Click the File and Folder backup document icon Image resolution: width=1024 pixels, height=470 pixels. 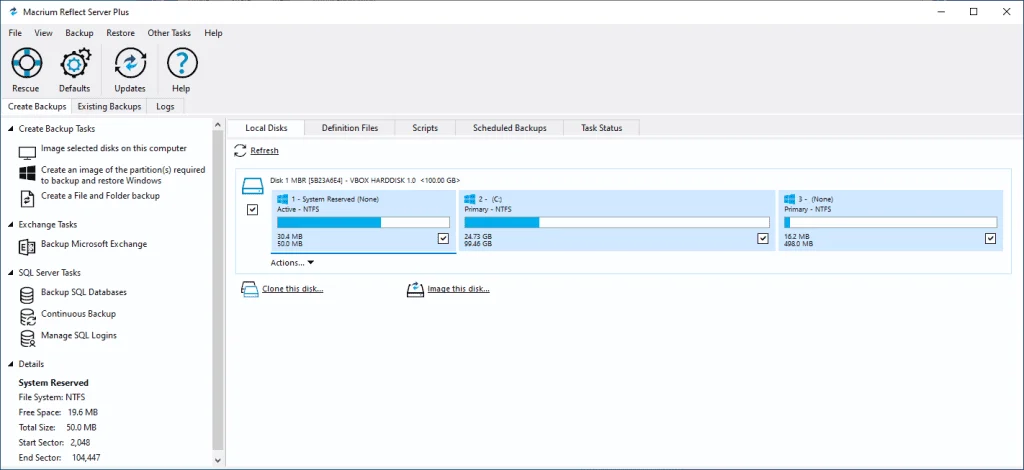(27, 199)
